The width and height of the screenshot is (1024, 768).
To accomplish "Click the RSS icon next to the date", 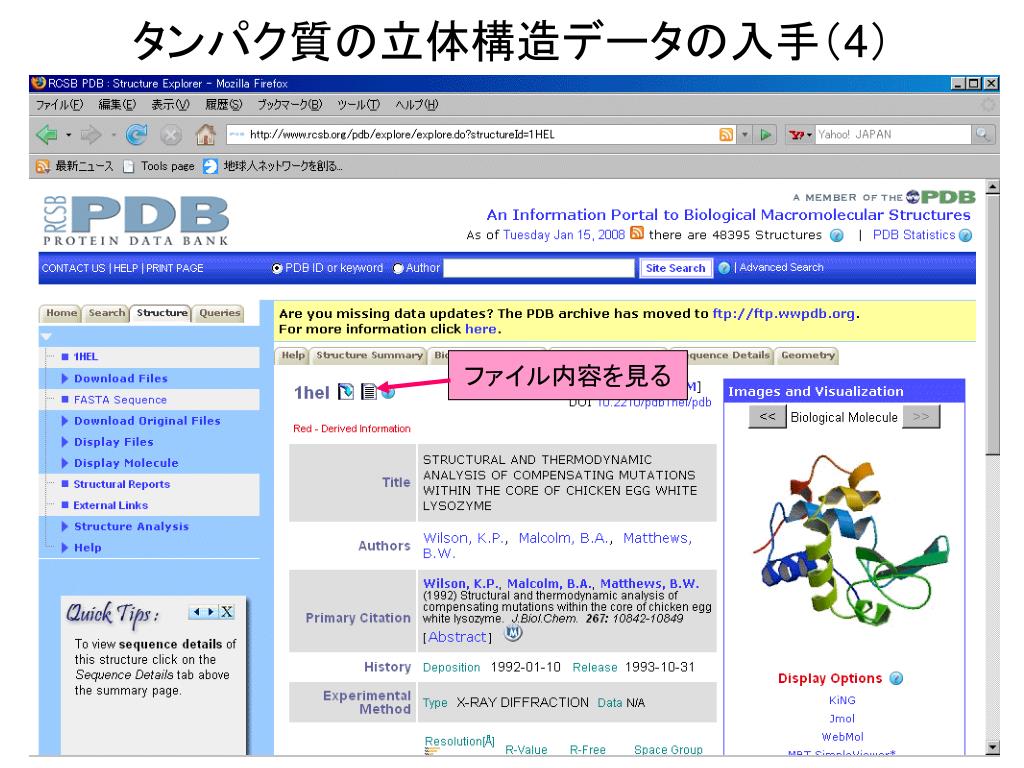I will [637, 233].
